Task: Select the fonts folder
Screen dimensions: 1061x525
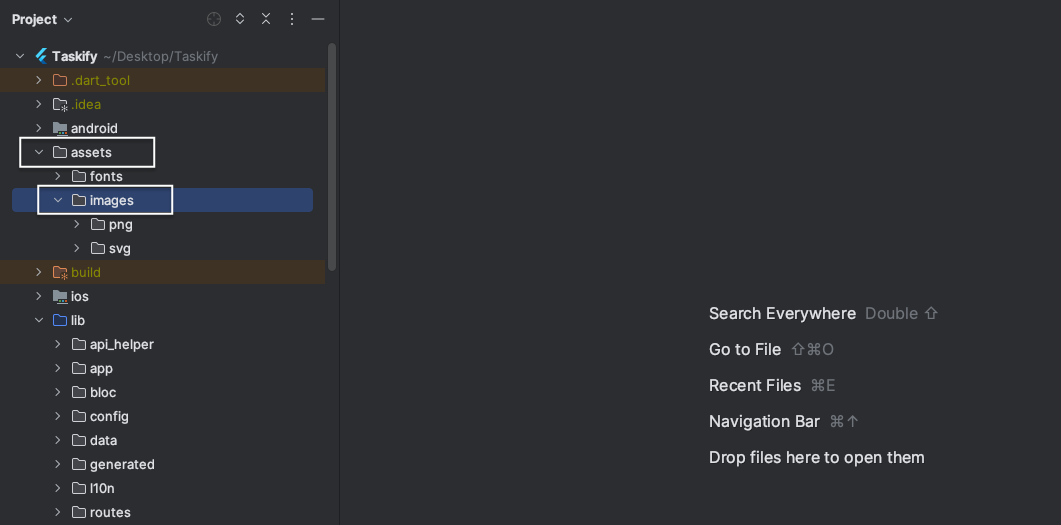Action: (105, 176)
